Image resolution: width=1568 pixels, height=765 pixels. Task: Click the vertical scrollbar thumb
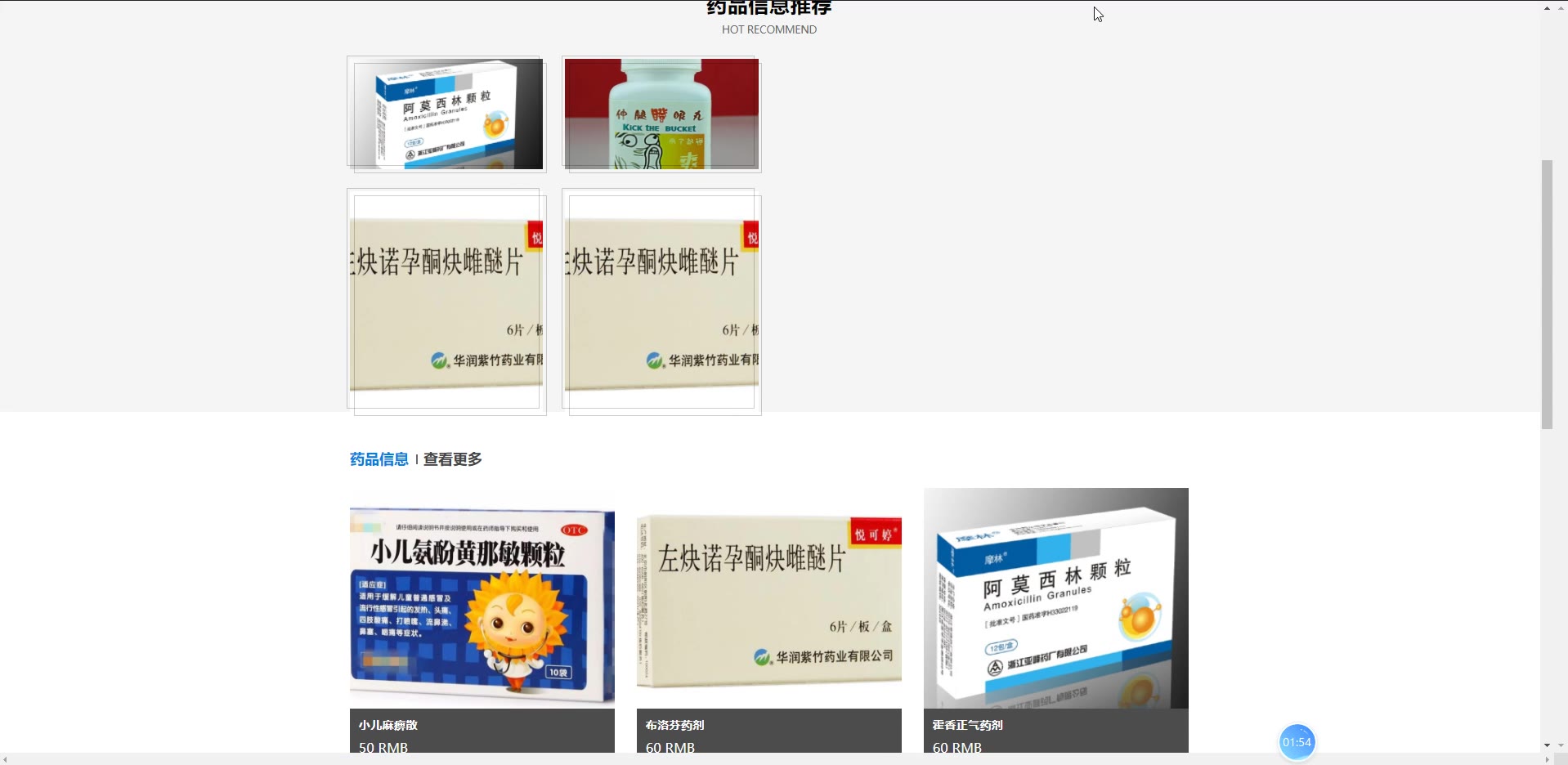(x=1547, y=294)
